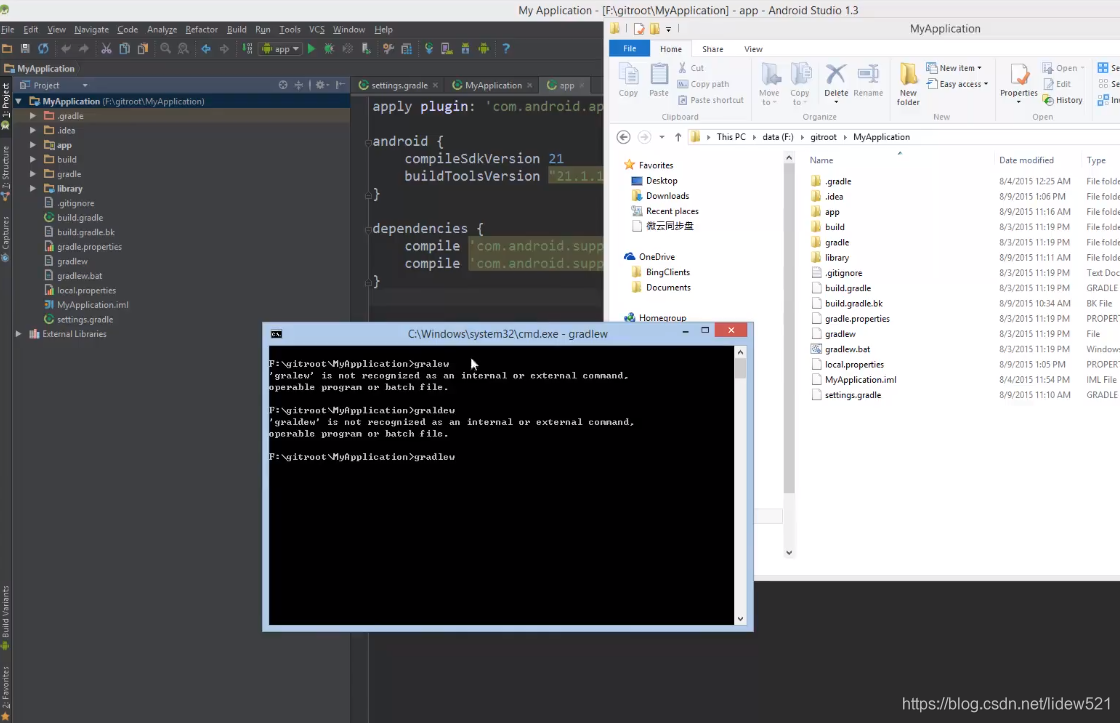Open the New item dropdown in Explorer
This screenshot has height=723, width=1120.
[954, 68]
